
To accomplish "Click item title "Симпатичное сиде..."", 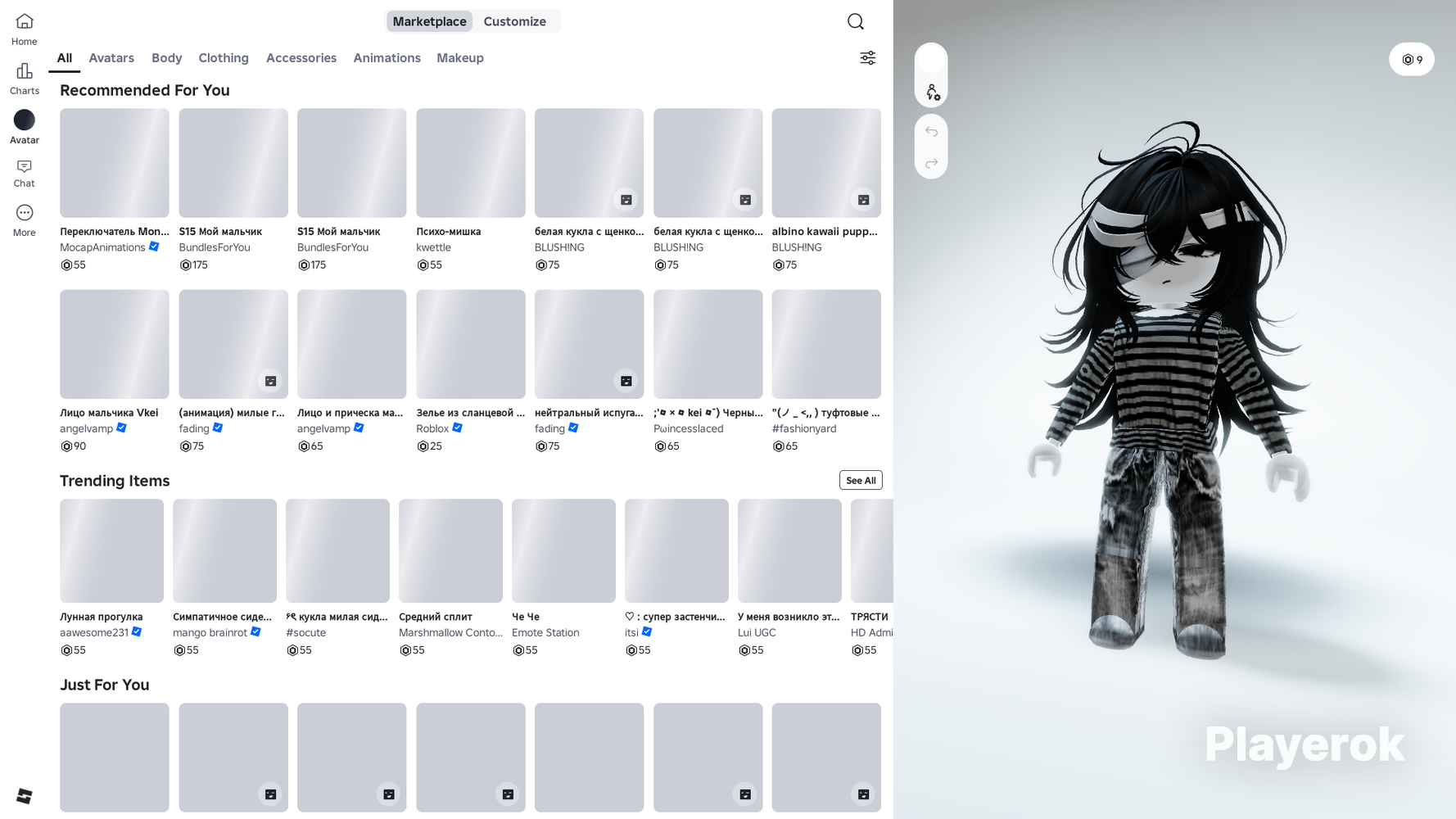I will (x=223, y=617).
